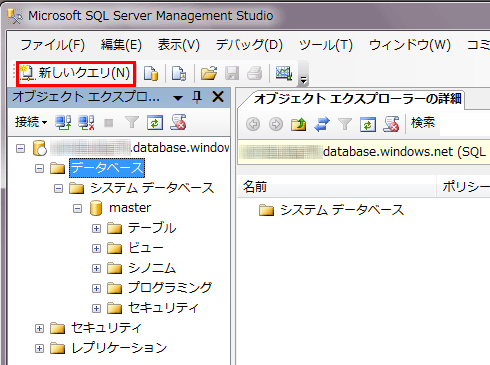Click the Connect Object Explorer icon
Viewport: 490px width, 365px height.
click(63, 123)
